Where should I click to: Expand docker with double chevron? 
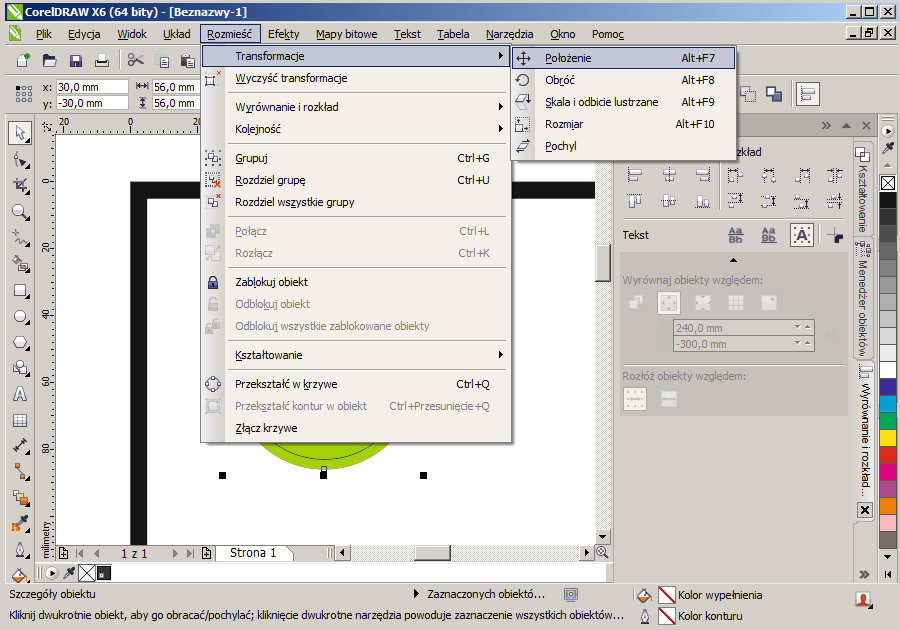click(x=825, y=125)
